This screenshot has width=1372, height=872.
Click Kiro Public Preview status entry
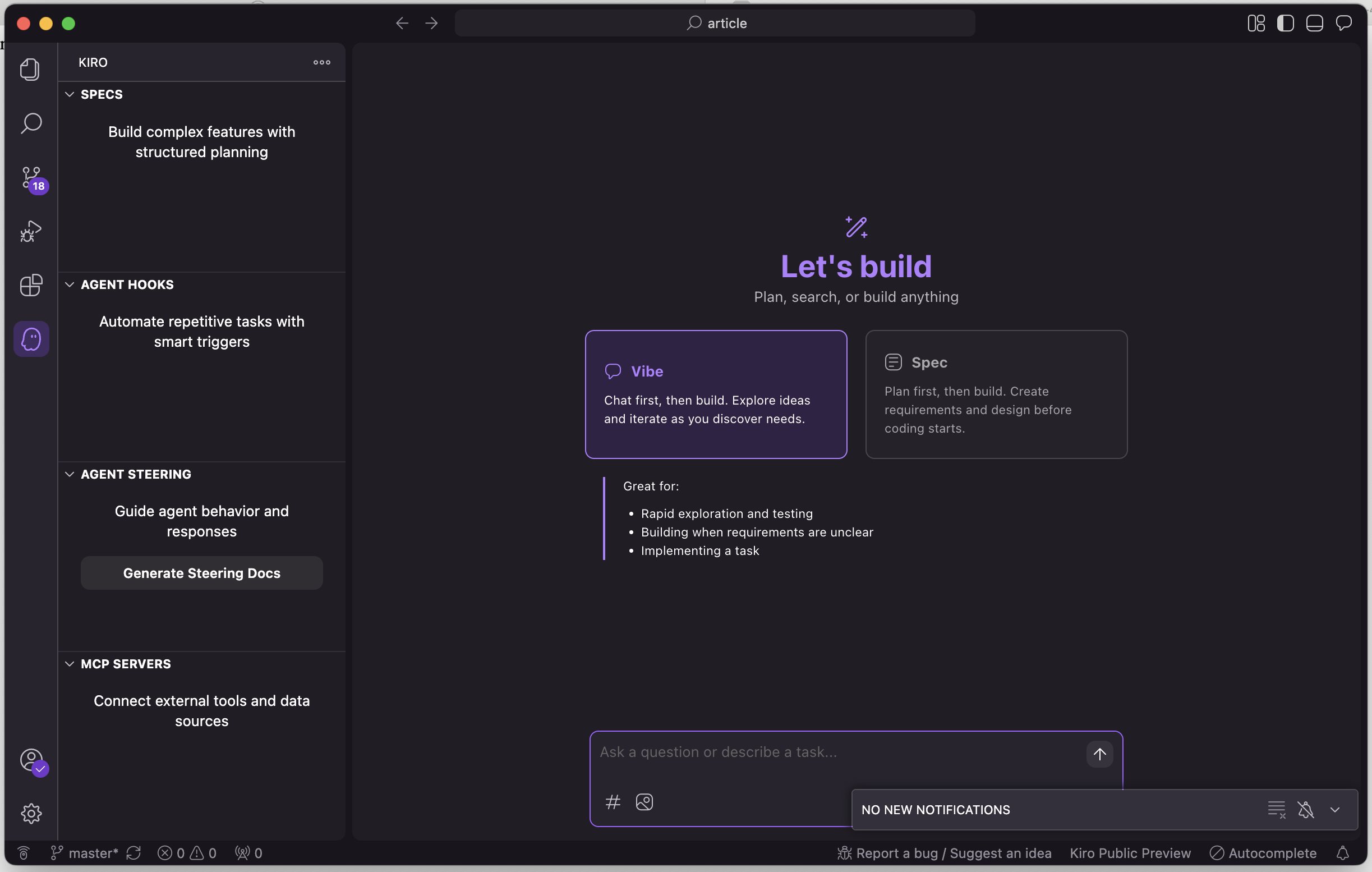pos(1130,853)
